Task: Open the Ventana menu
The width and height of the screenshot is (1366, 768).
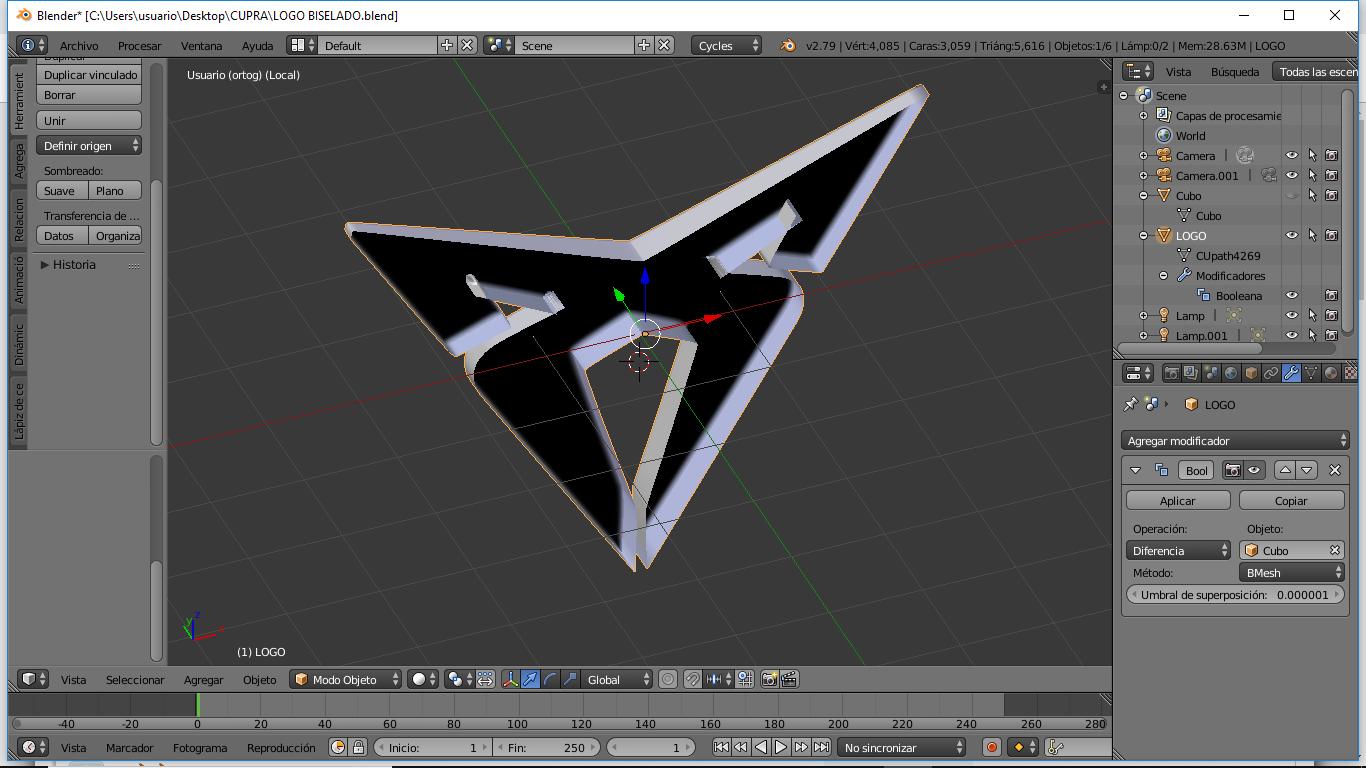Action: (x=201, y=45)
